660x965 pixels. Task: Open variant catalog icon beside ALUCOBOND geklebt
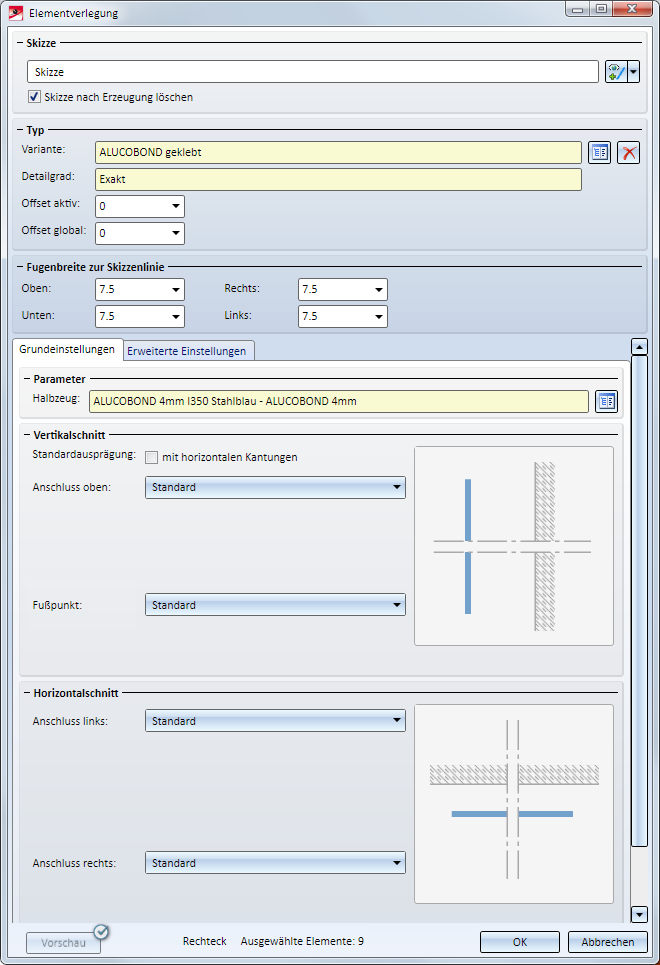click(x=599, y=153)
